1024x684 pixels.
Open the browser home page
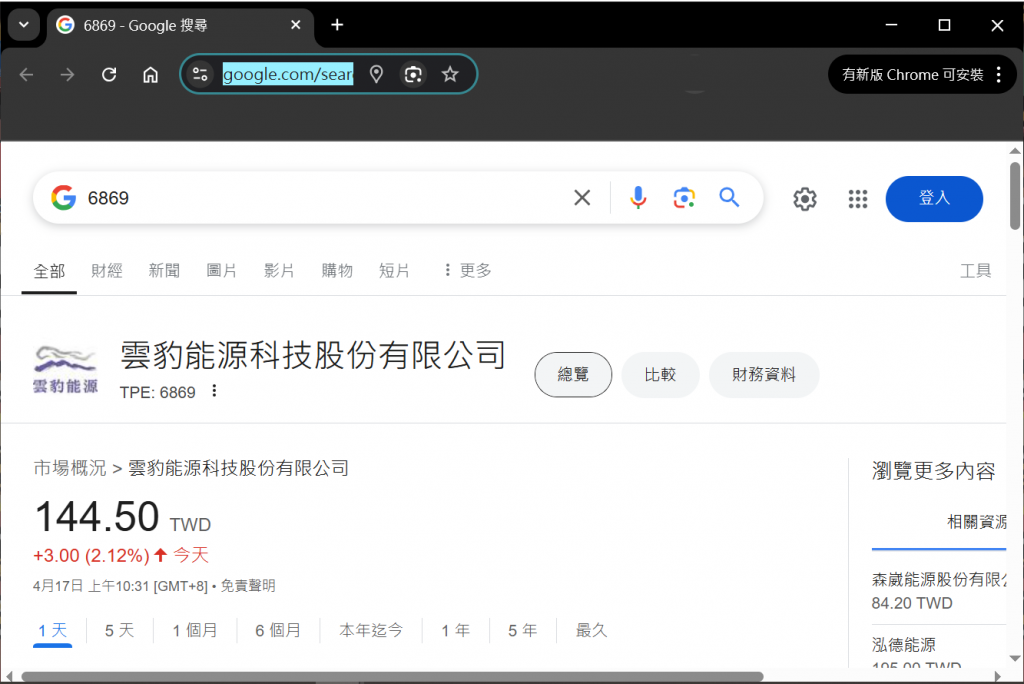(150, 74)
